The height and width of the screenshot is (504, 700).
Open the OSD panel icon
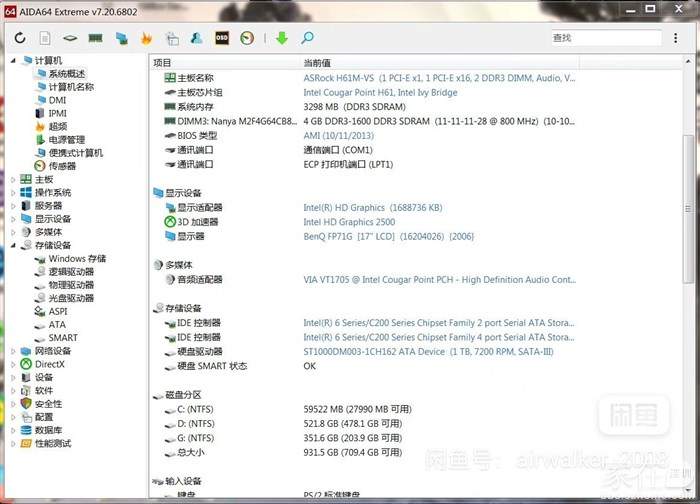(x=222, y=38)
